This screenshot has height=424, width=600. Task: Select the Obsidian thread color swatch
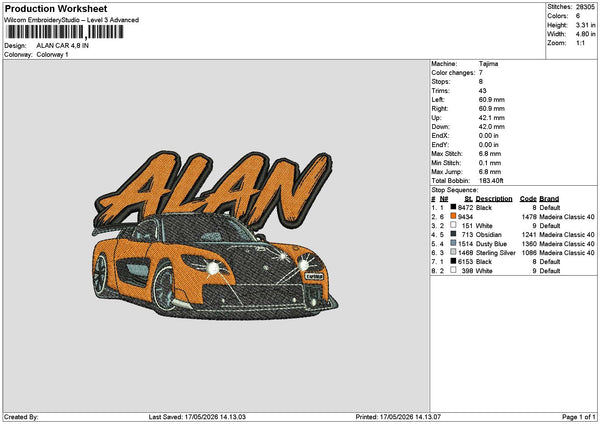click(x=453, y=234)
